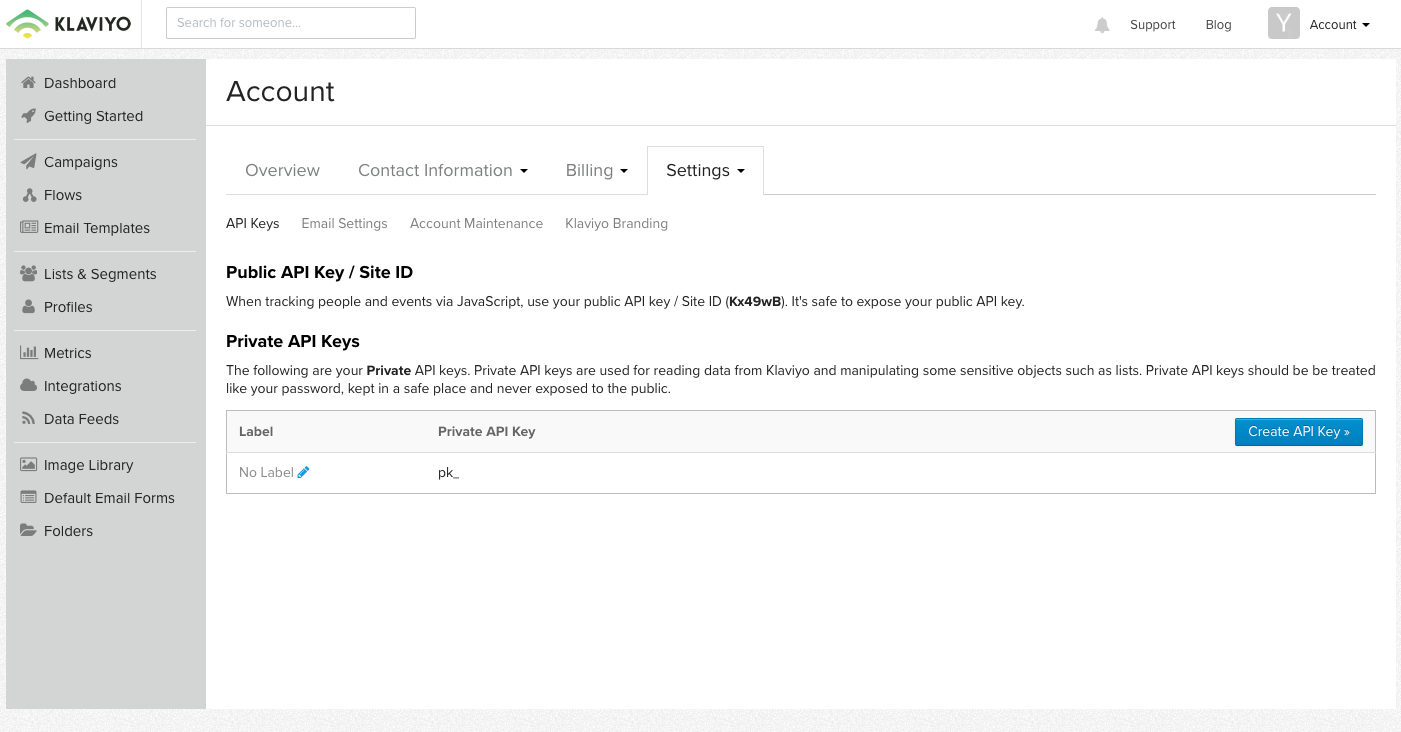The width and height of the screenshot is (1401, 732).
Task: Select the Image Library icon
Action: 28,465
